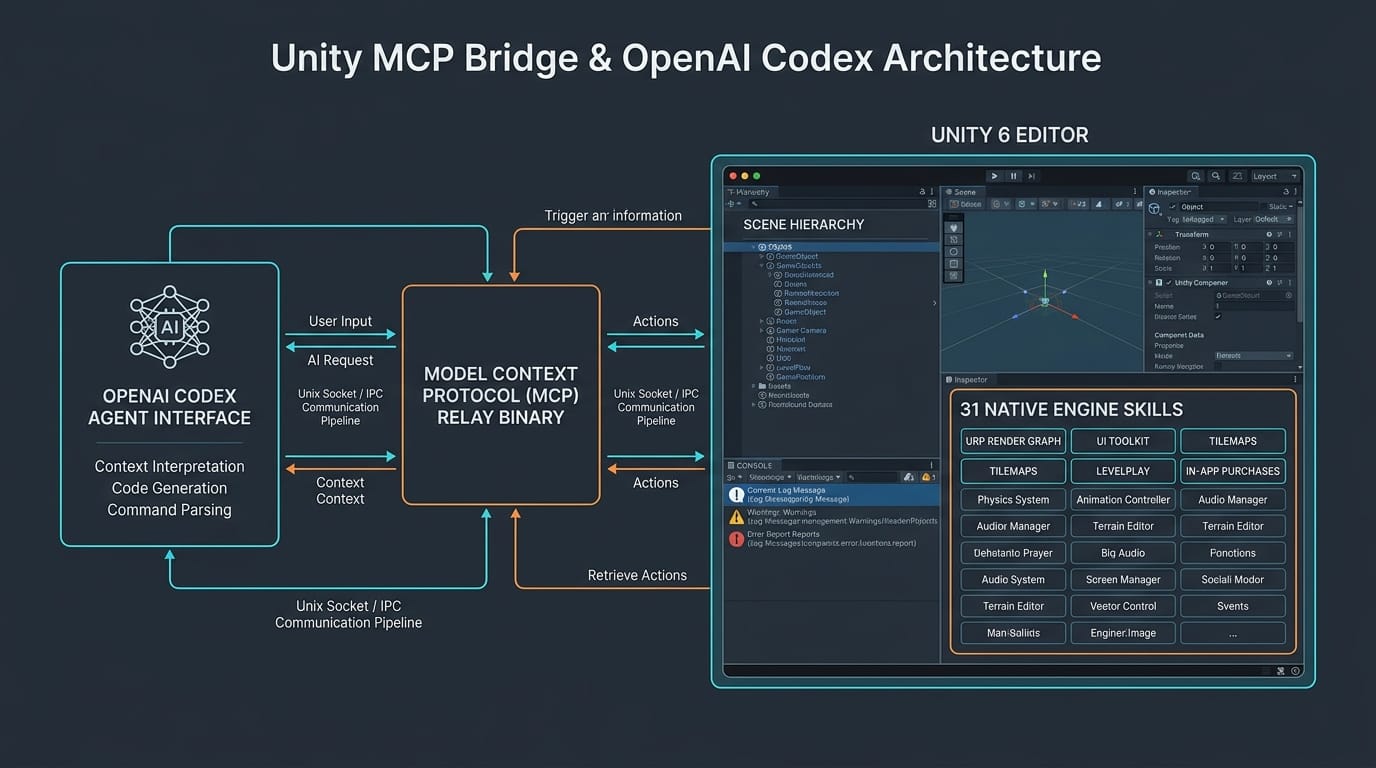Select the circle tool in Scene overlay toolbar
The image size is (1376, 768).
(954, 252)
